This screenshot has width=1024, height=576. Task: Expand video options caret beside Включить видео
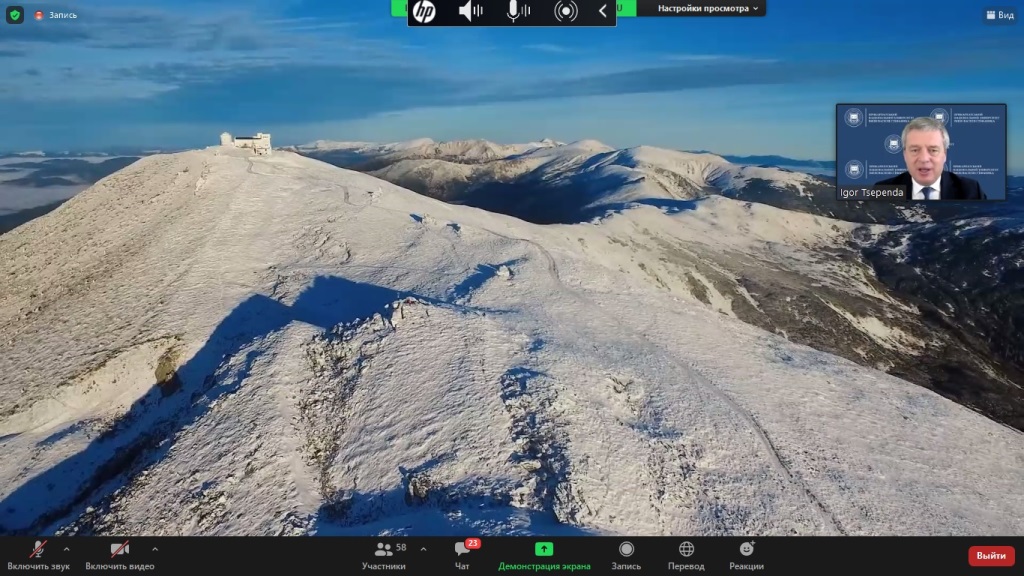point(155,549)
